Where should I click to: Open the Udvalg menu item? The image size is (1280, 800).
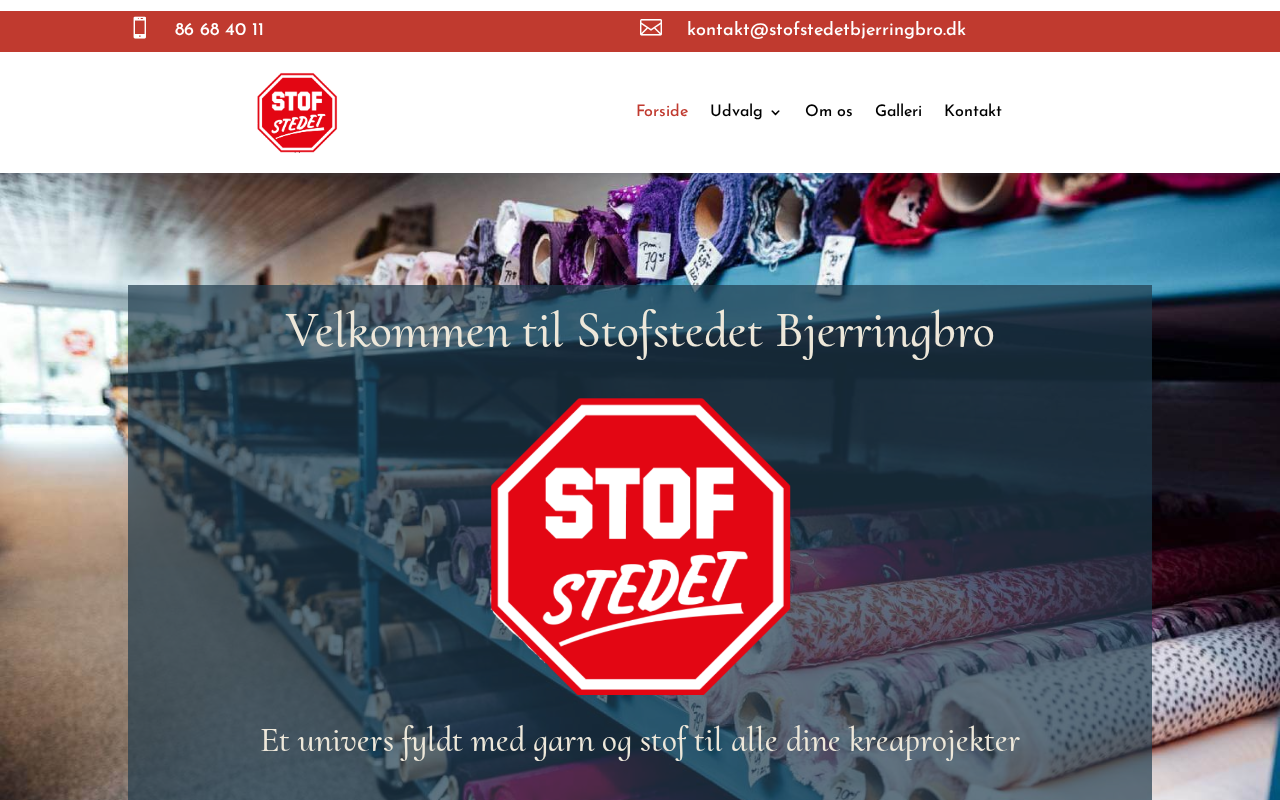pos(736,112)
